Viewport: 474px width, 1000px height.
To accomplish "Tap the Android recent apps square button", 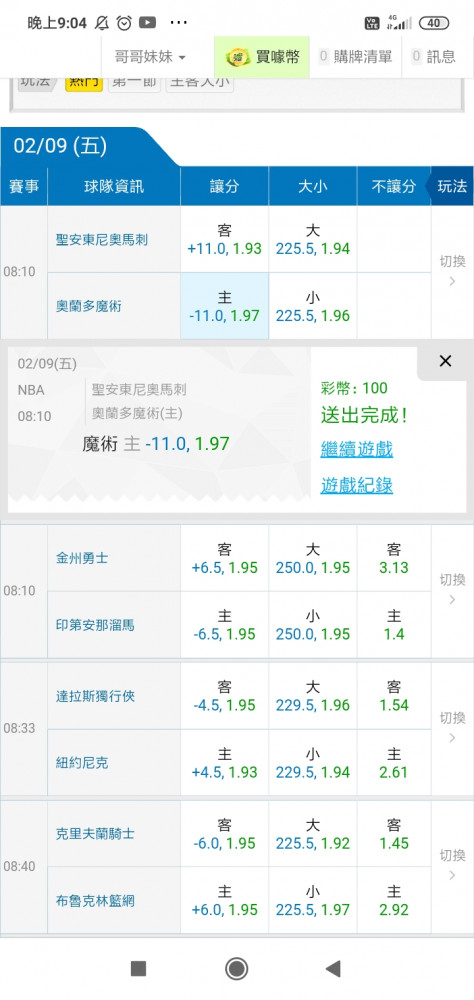I will pyautogui.click(x=138, y=969).
